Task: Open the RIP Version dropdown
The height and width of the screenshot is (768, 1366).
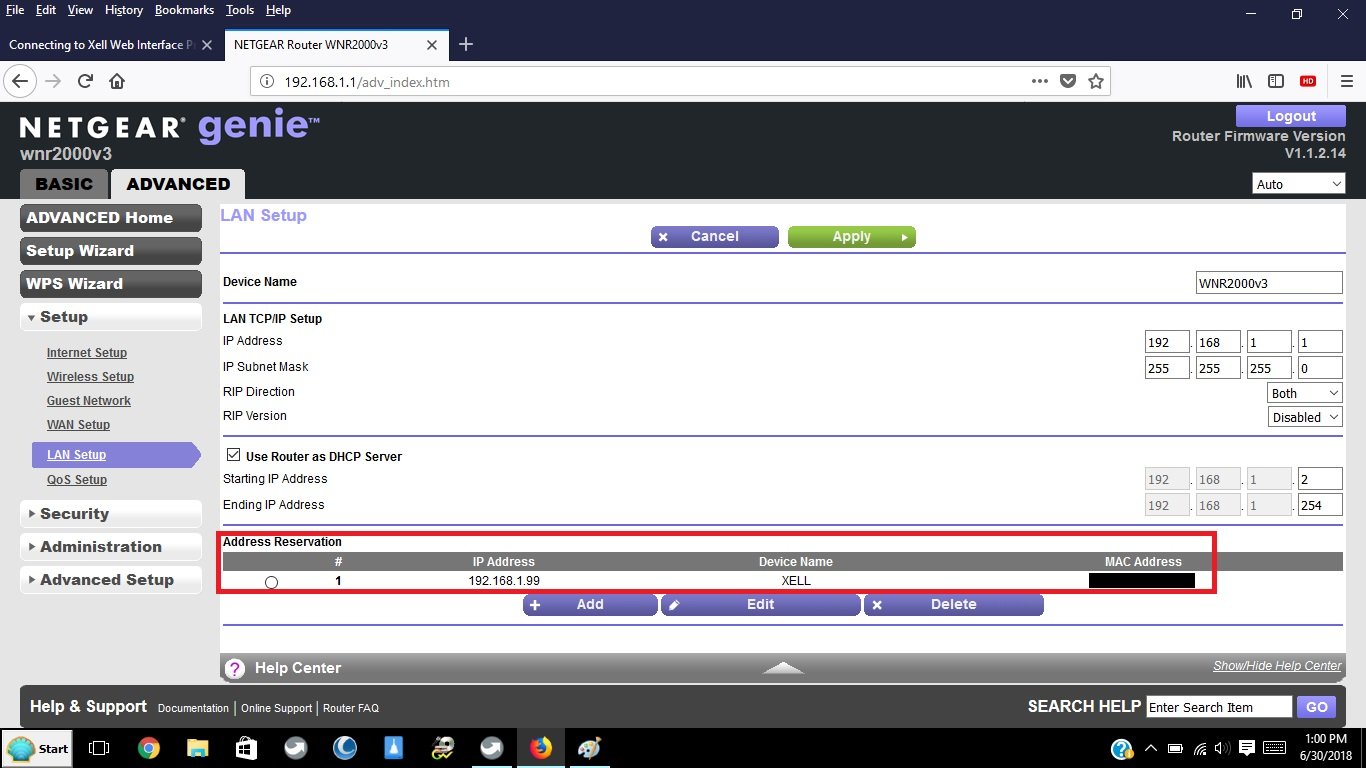Action: tap(1305, 417)
